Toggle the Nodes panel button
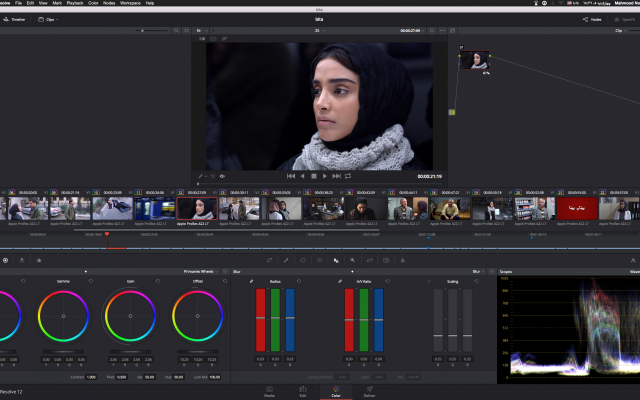The image size is (640, 400). point(592,19)
